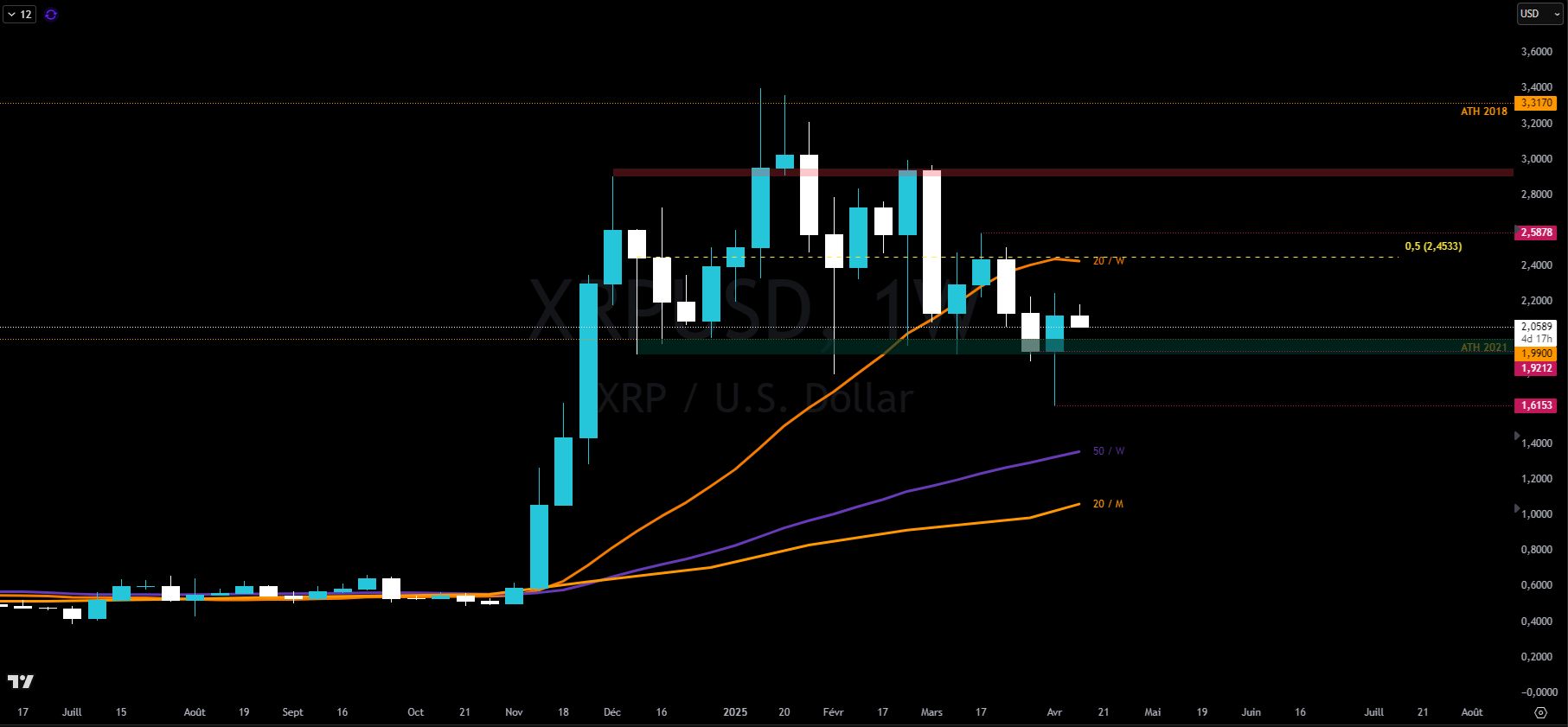Open chart settings hexagon icon
Viewport: 1568px width, 727px height.
tap(1540, 712)
